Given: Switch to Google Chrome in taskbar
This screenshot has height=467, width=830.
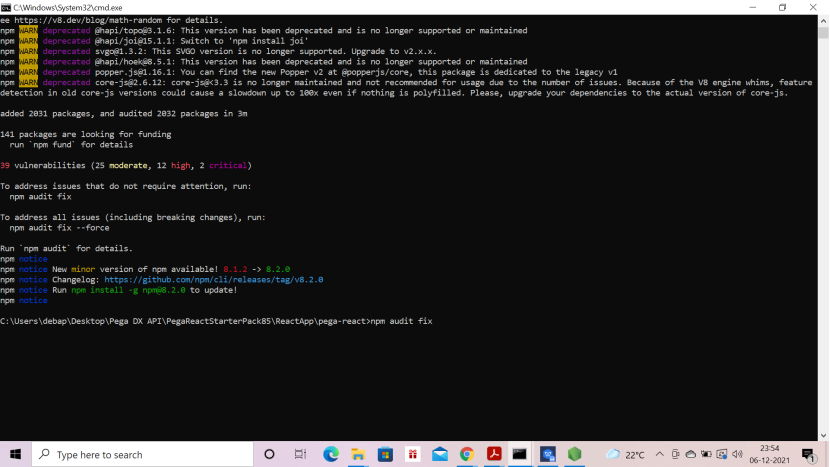Looking at the screenshot, I should point(466,454).
